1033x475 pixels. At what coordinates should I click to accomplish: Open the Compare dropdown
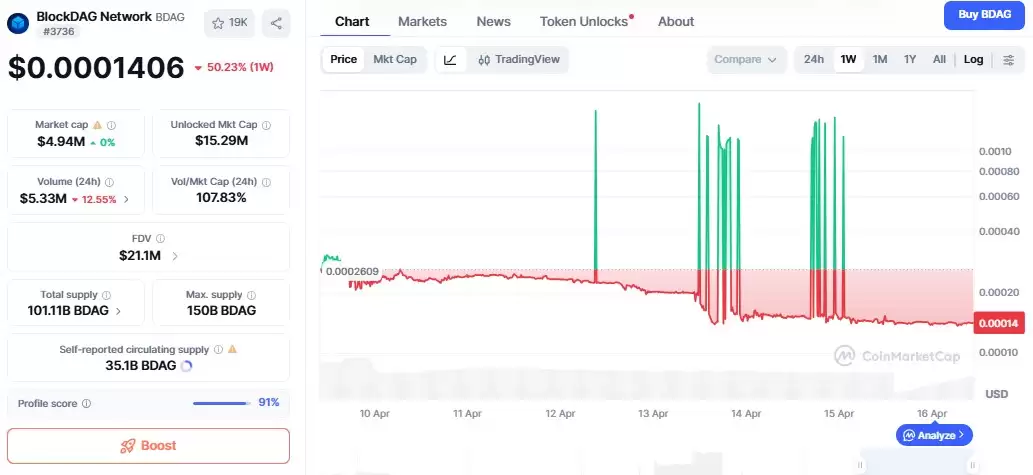click(x=745, y=60)
